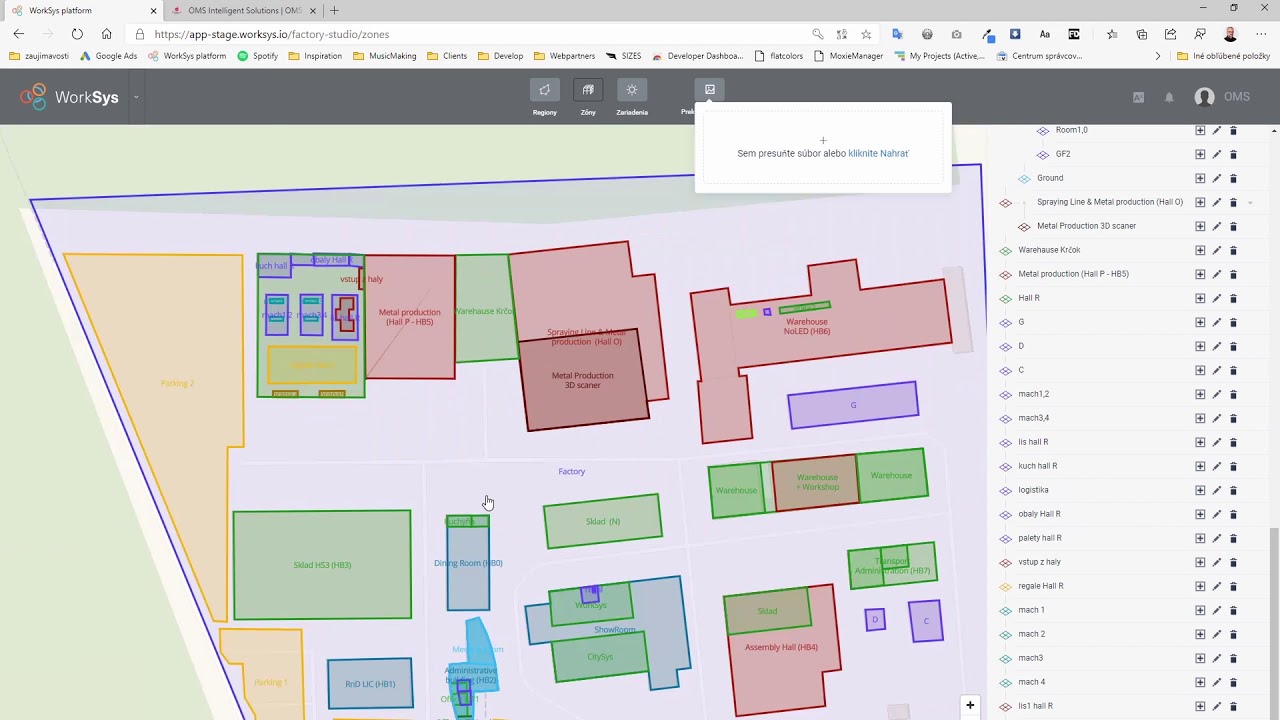Delete the Hall R zone
Viewport: 1280px width, 720px height.
[1233, 298]
